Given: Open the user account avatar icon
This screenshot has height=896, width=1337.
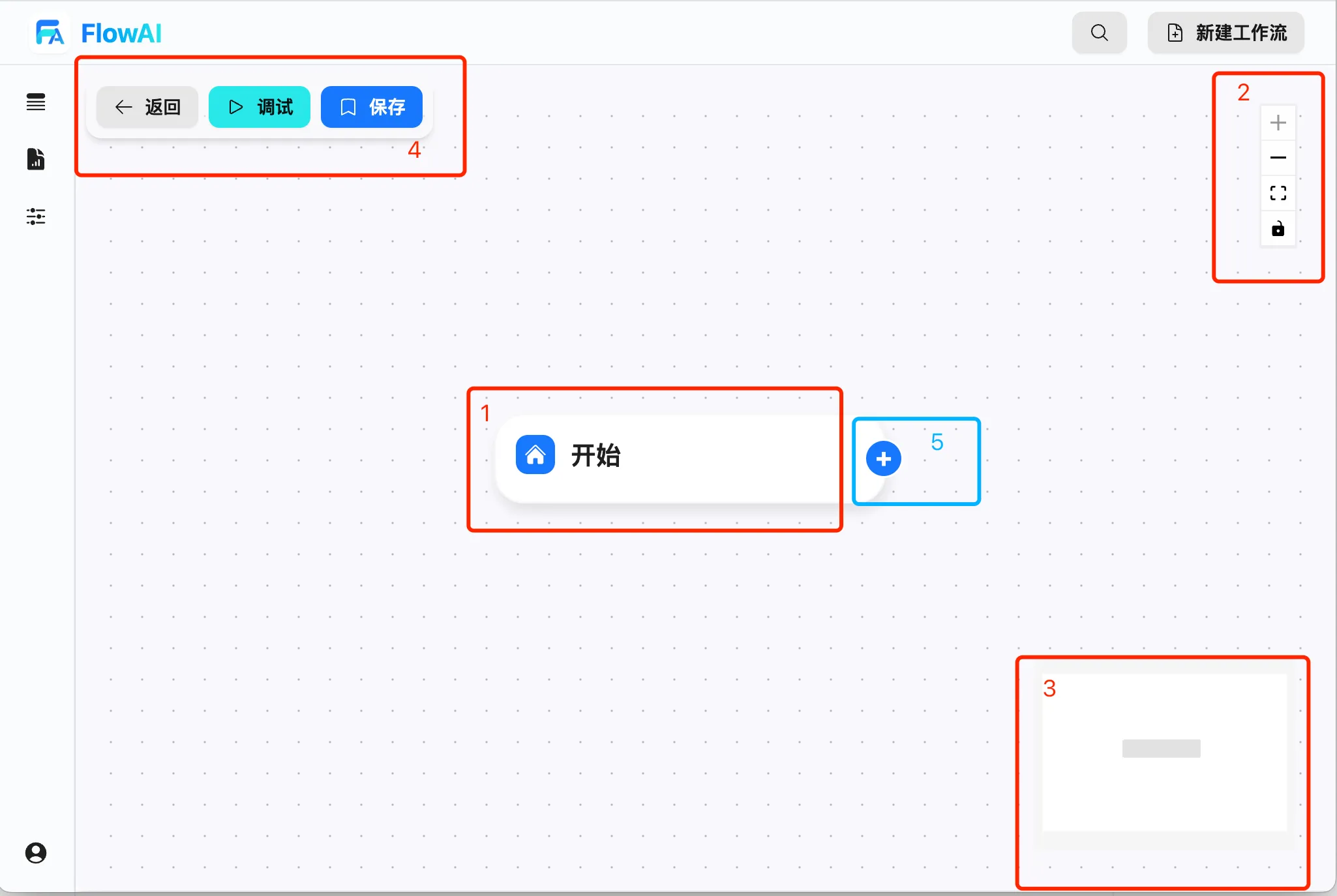Looking at the screenshot, I should pos(36,853).
